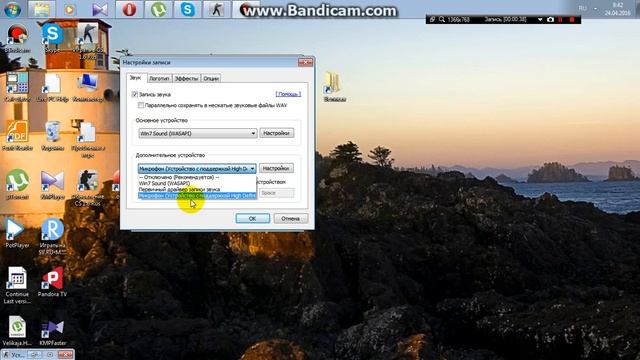The width and height of the screenshot is (640, 360).
Task: Open the uTorrent desktop shortcut
Action: click(17, 184)
